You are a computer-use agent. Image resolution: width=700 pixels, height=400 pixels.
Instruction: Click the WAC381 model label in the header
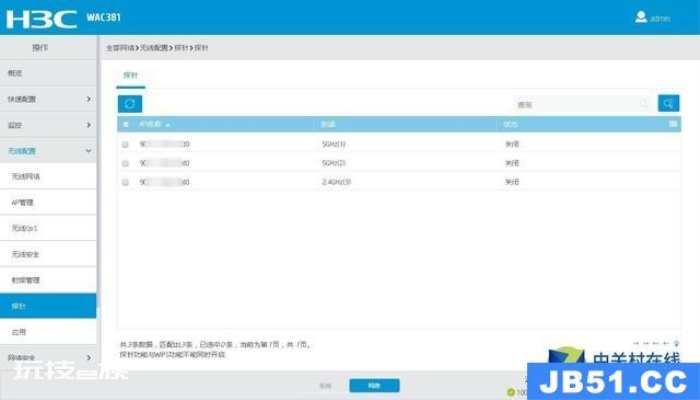tap(104, 17)
